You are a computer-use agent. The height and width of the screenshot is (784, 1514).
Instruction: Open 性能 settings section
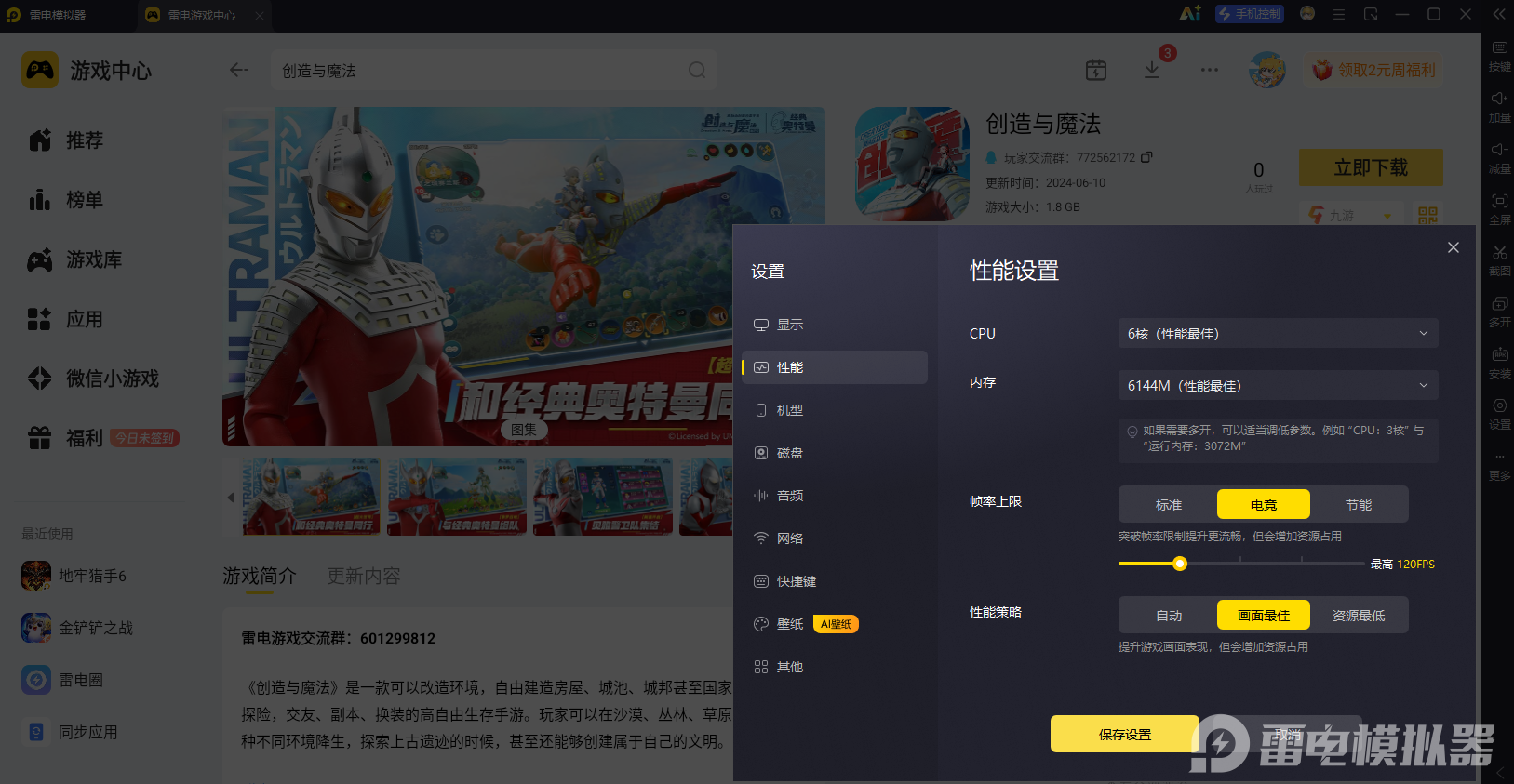click(x=835, y=367)
